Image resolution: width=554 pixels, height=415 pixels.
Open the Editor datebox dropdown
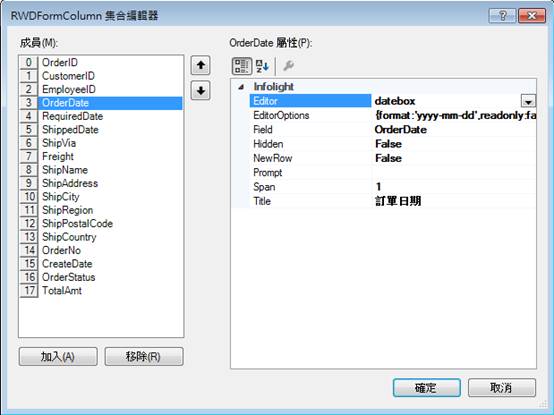tap(528, 101)
